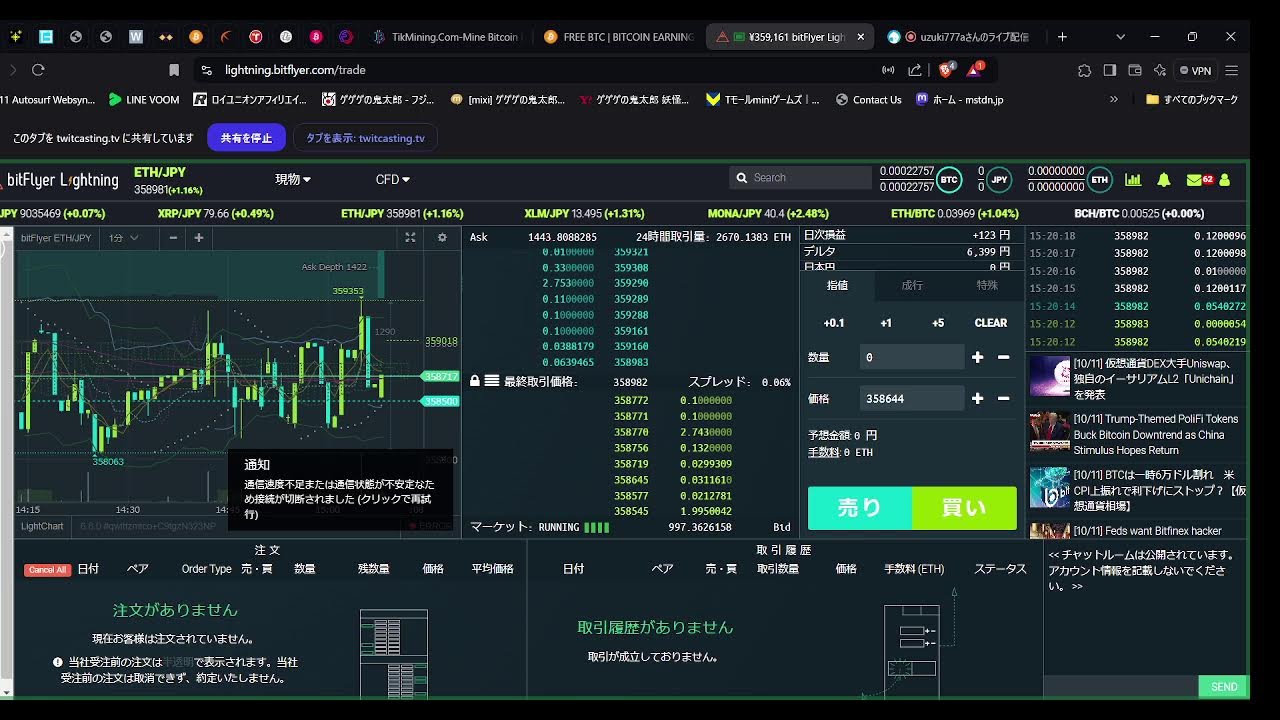Click the notification bell icon

tap(1164, 180)
